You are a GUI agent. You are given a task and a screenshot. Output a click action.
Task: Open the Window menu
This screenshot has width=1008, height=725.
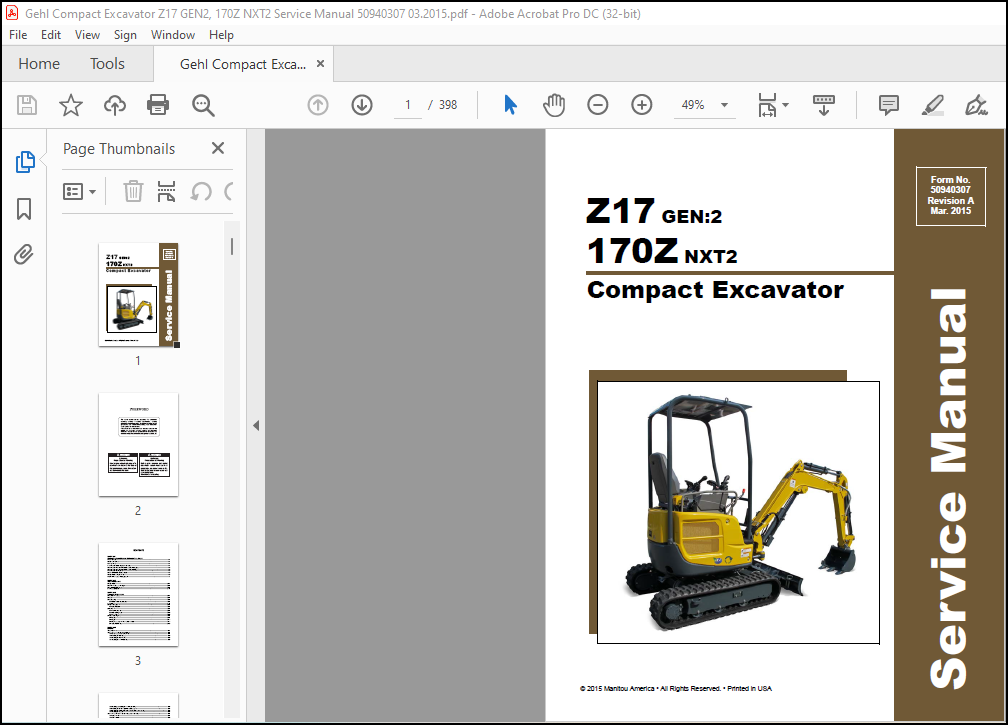[x=173, y=35]
